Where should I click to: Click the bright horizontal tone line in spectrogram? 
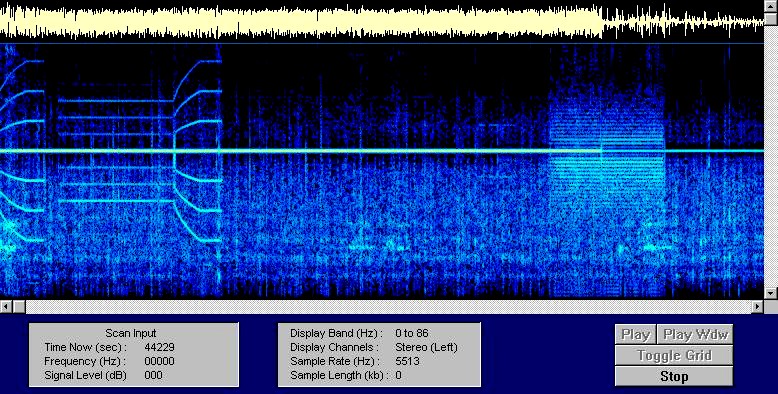pyautogui.click(x=382, y=150)
